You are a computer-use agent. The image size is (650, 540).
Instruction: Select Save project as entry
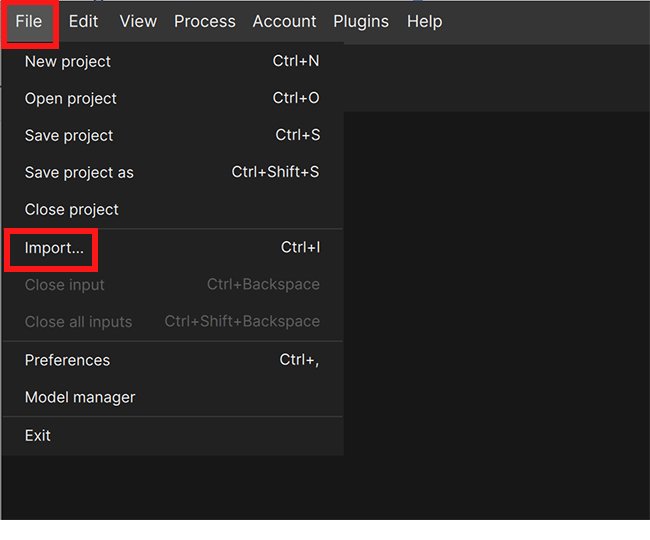click(172, 172)
